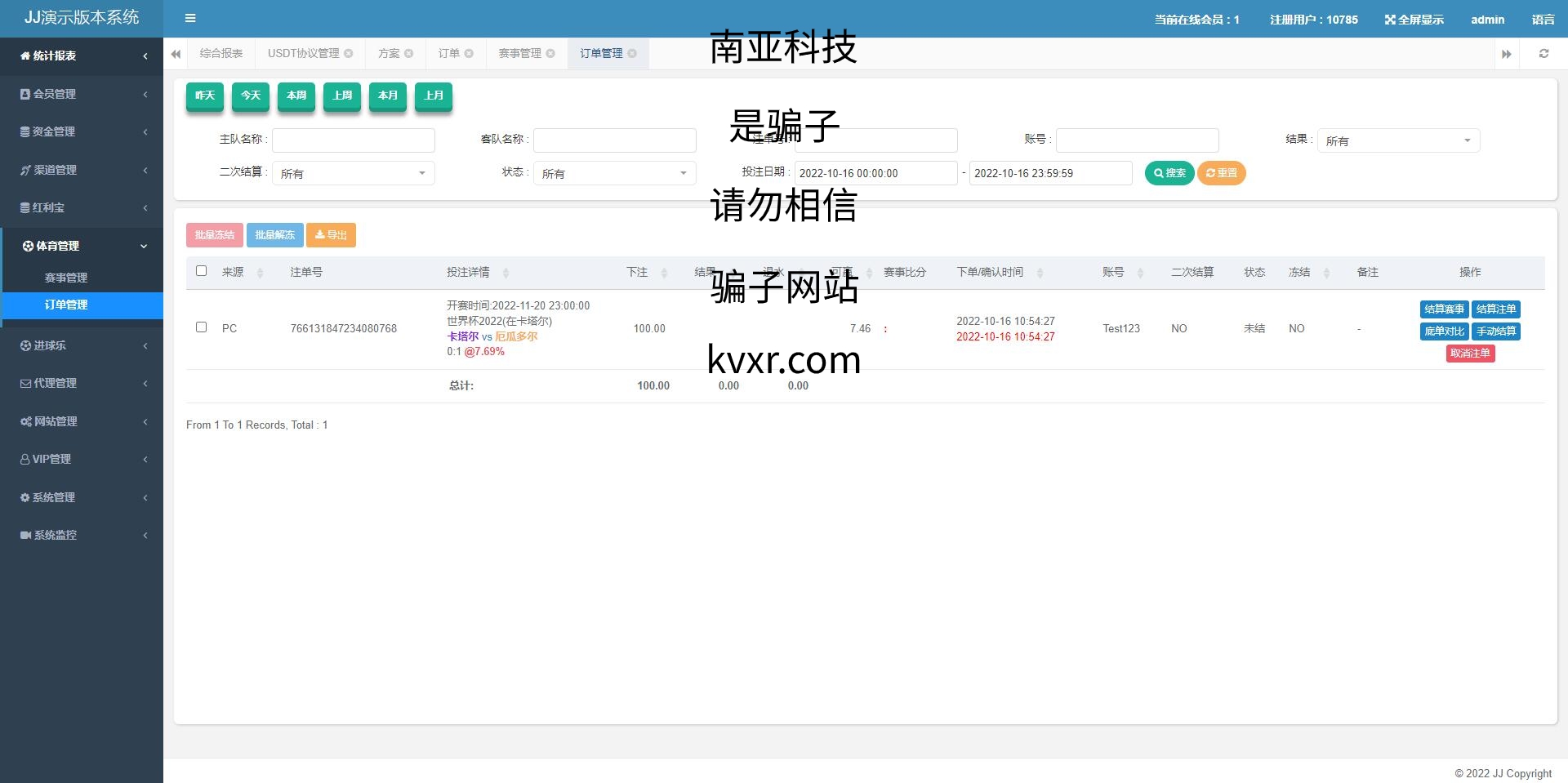Close the 方案 tab
This screenshot has width=1568, height=783.
click(409, 54)
